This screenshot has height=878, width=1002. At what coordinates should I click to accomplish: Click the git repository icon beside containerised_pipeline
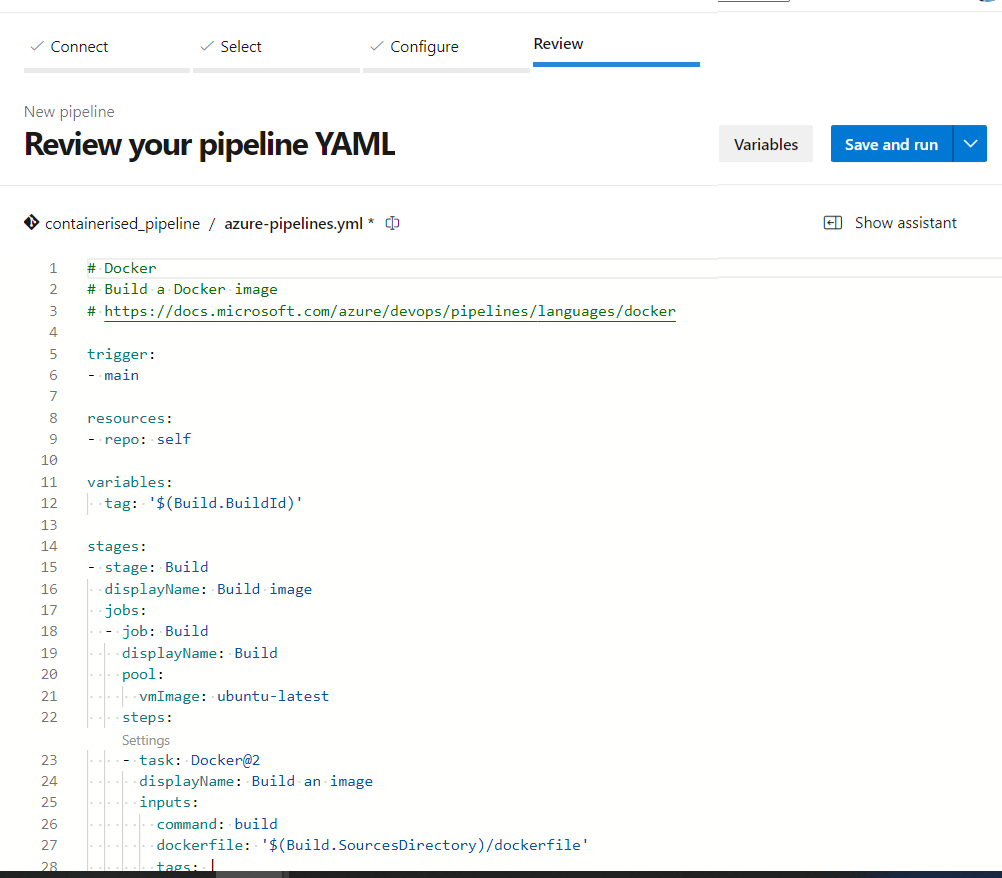click(32, 223)
